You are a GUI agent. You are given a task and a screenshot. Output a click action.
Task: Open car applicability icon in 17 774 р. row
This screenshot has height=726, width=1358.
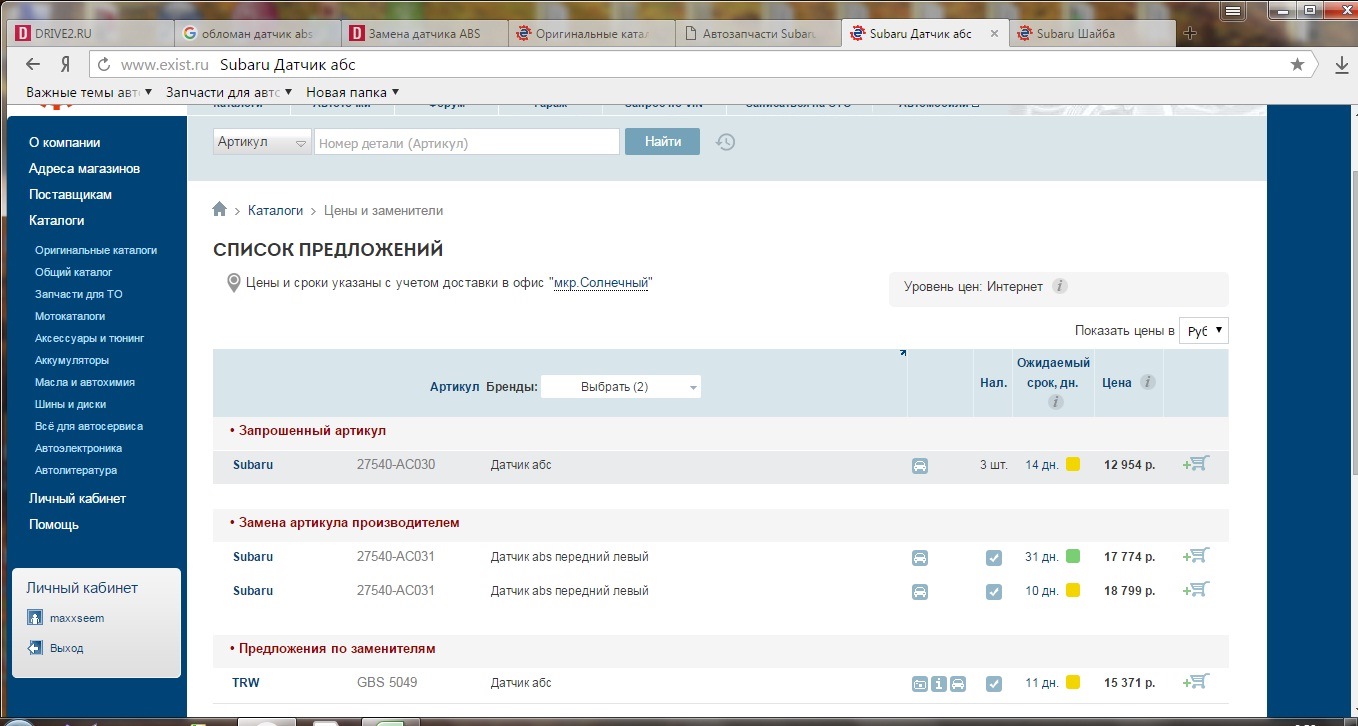pos(920,558)
